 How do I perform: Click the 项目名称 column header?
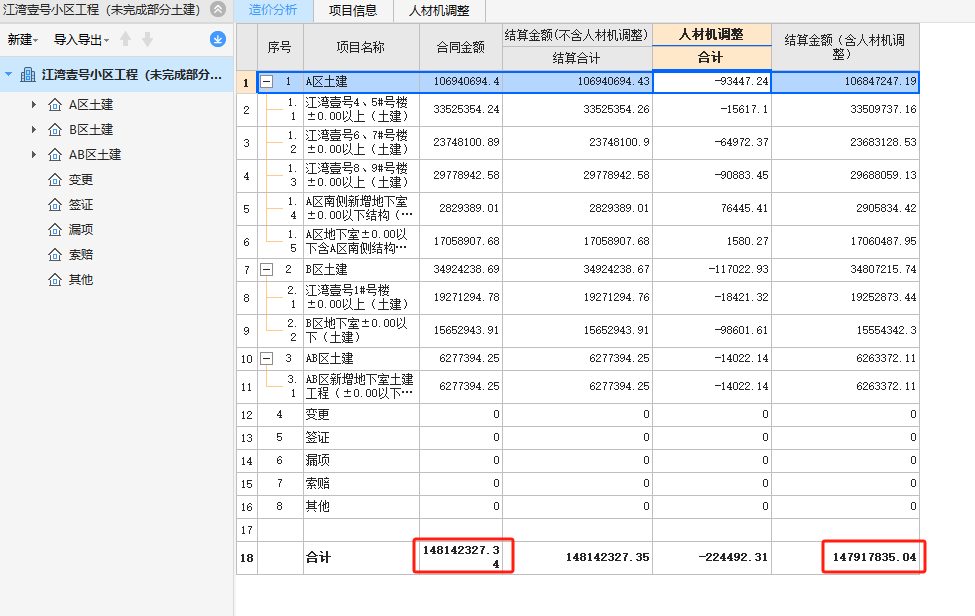pyautogui.click(x=361, y=47)
